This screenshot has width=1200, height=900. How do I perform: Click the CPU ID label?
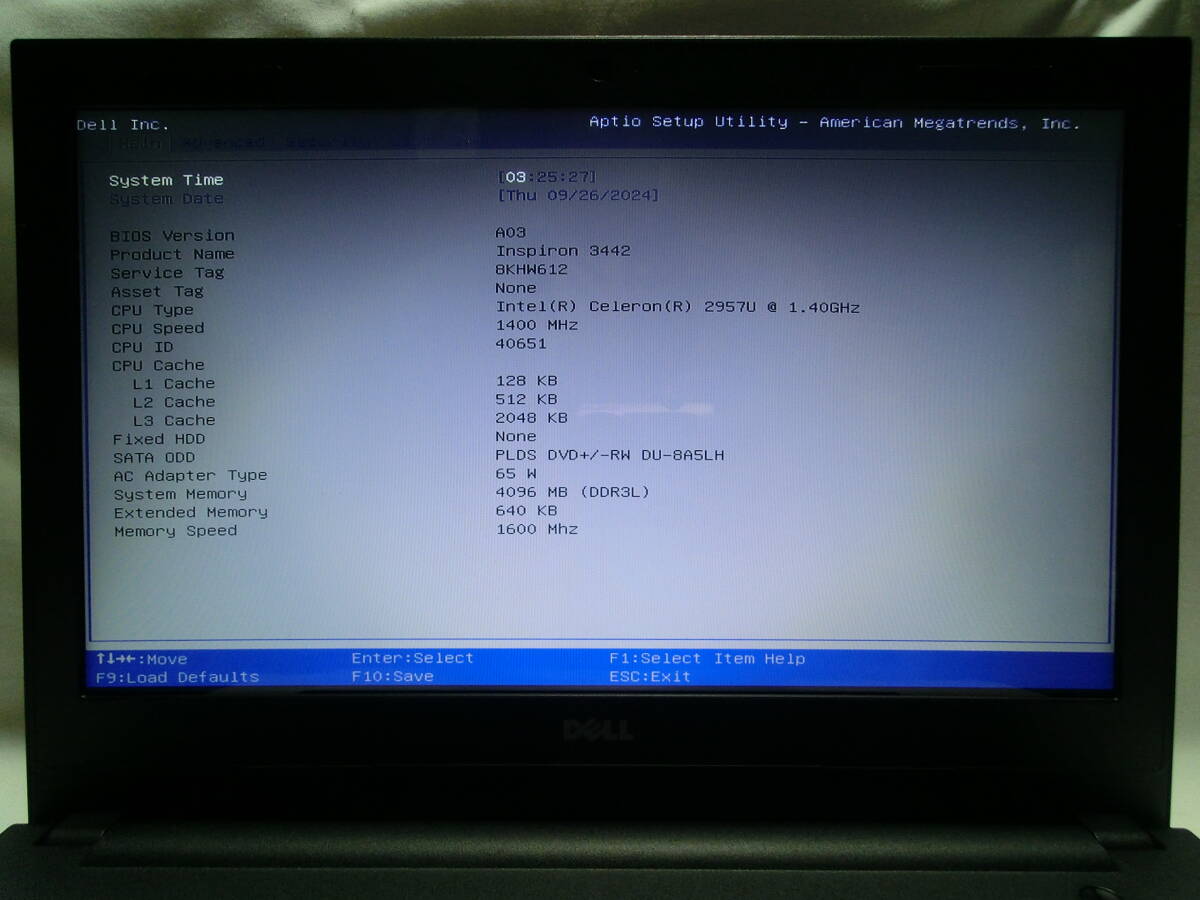click(142, 347)
